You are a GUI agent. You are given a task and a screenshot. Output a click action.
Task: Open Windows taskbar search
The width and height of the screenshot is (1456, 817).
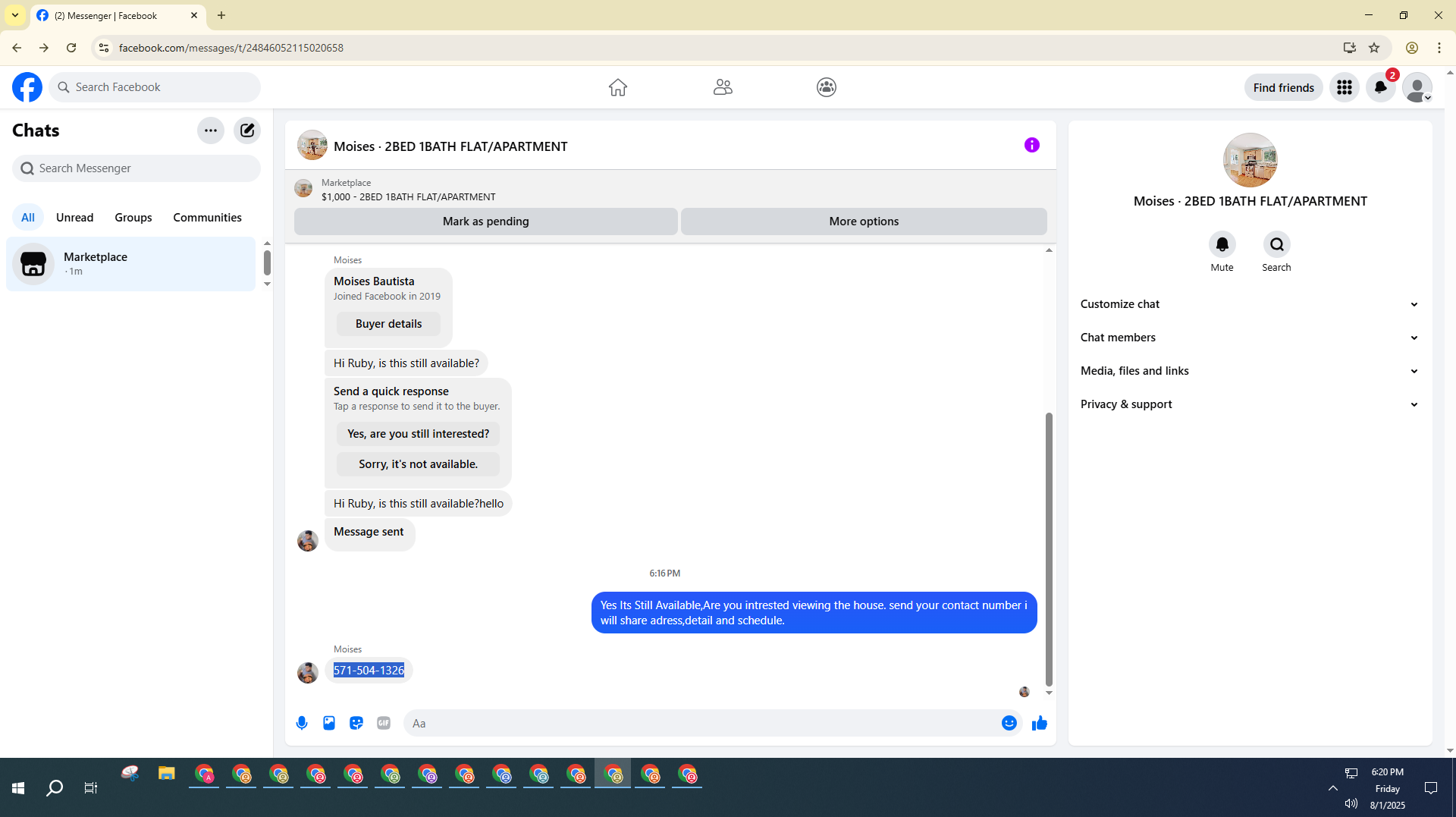pos(55,788)
